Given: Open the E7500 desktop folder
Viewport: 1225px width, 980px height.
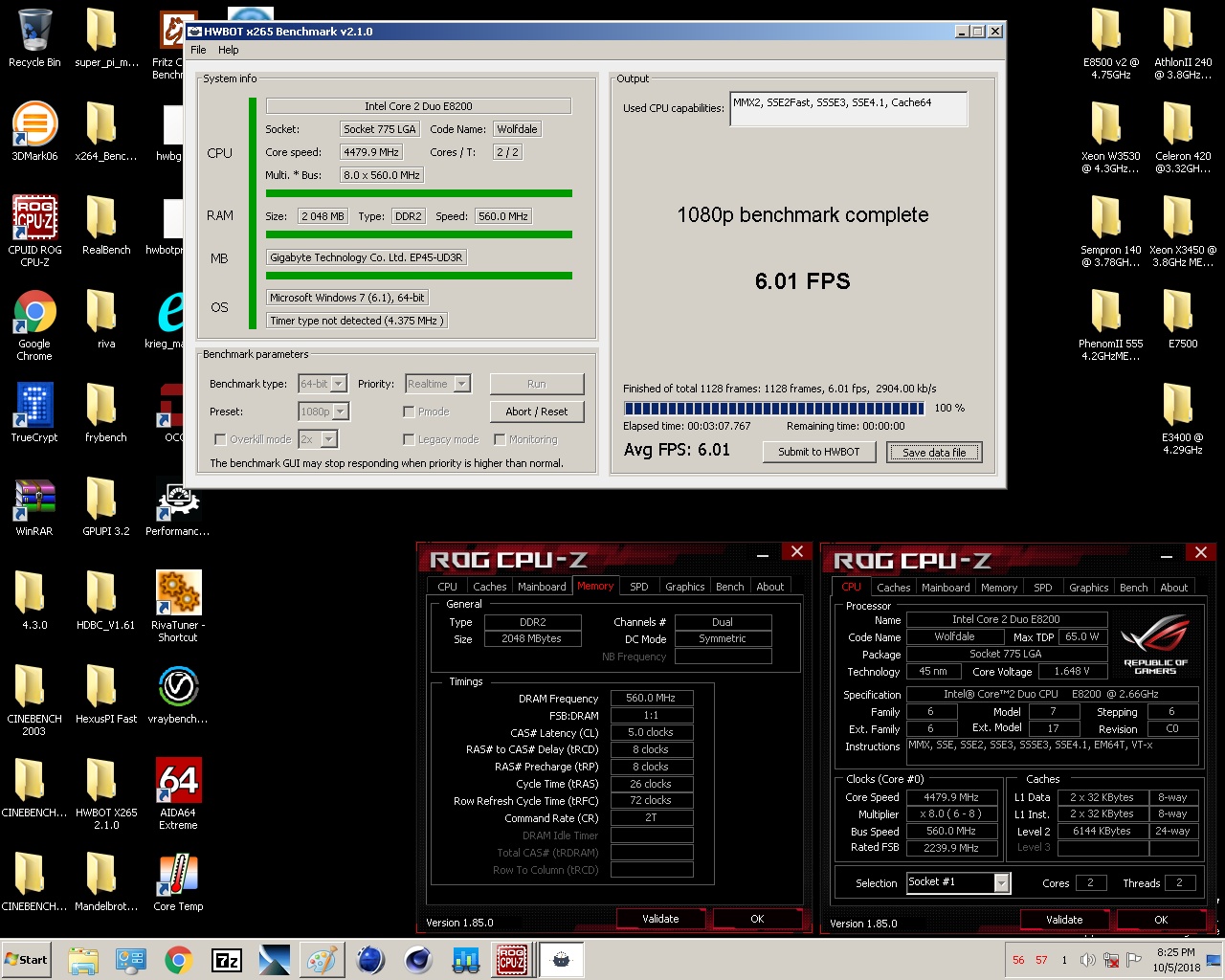Looking at the screenshot, I should click(1183, 320).
